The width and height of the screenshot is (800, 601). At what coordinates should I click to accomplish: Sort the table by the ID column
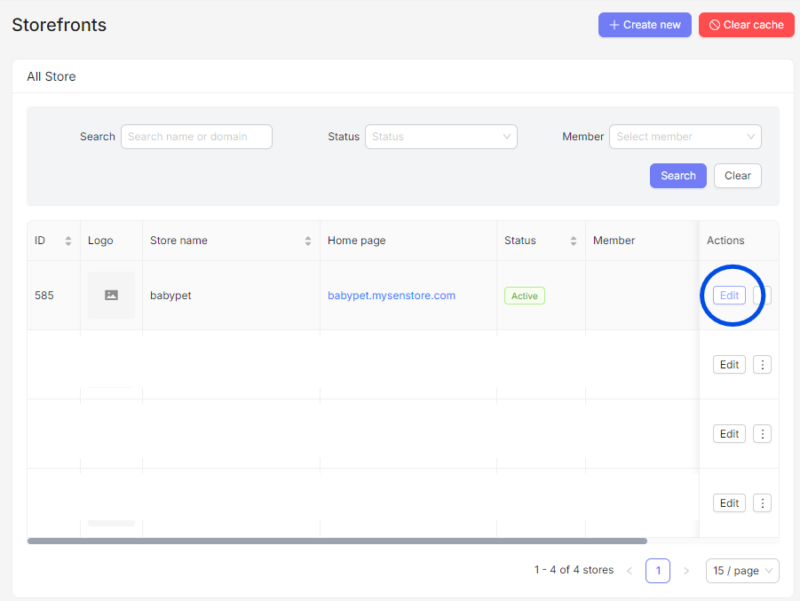(68, 241)
